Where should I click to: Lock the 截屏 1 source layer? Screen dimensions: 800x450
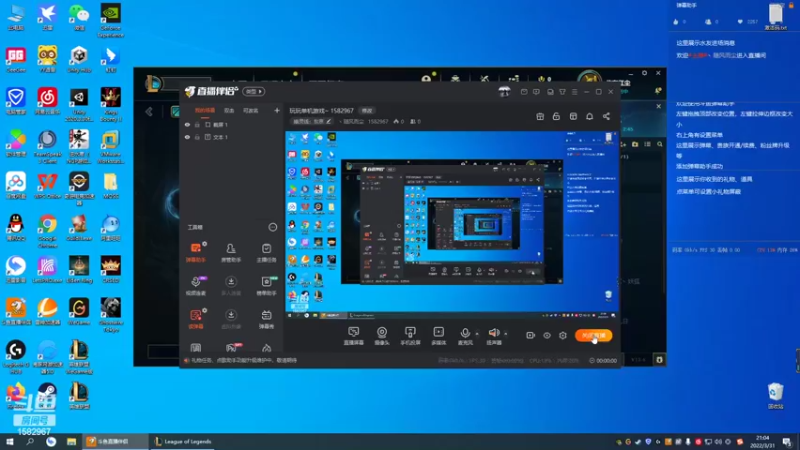pos(197,124)
